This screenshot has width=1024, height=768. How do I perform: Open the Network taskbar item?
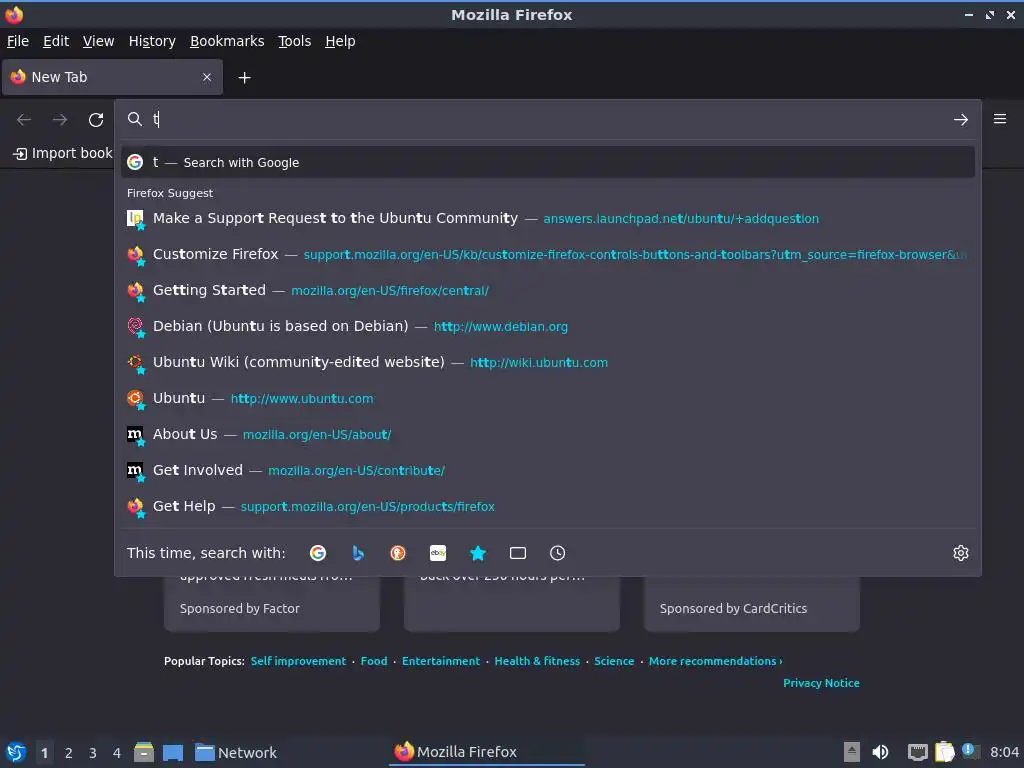click(236, 752)
